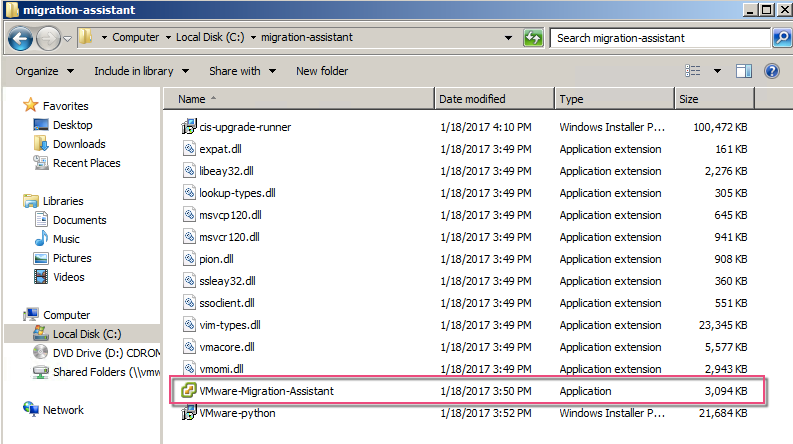Focus the Search migration-assistant field

(x=660, y=38)
